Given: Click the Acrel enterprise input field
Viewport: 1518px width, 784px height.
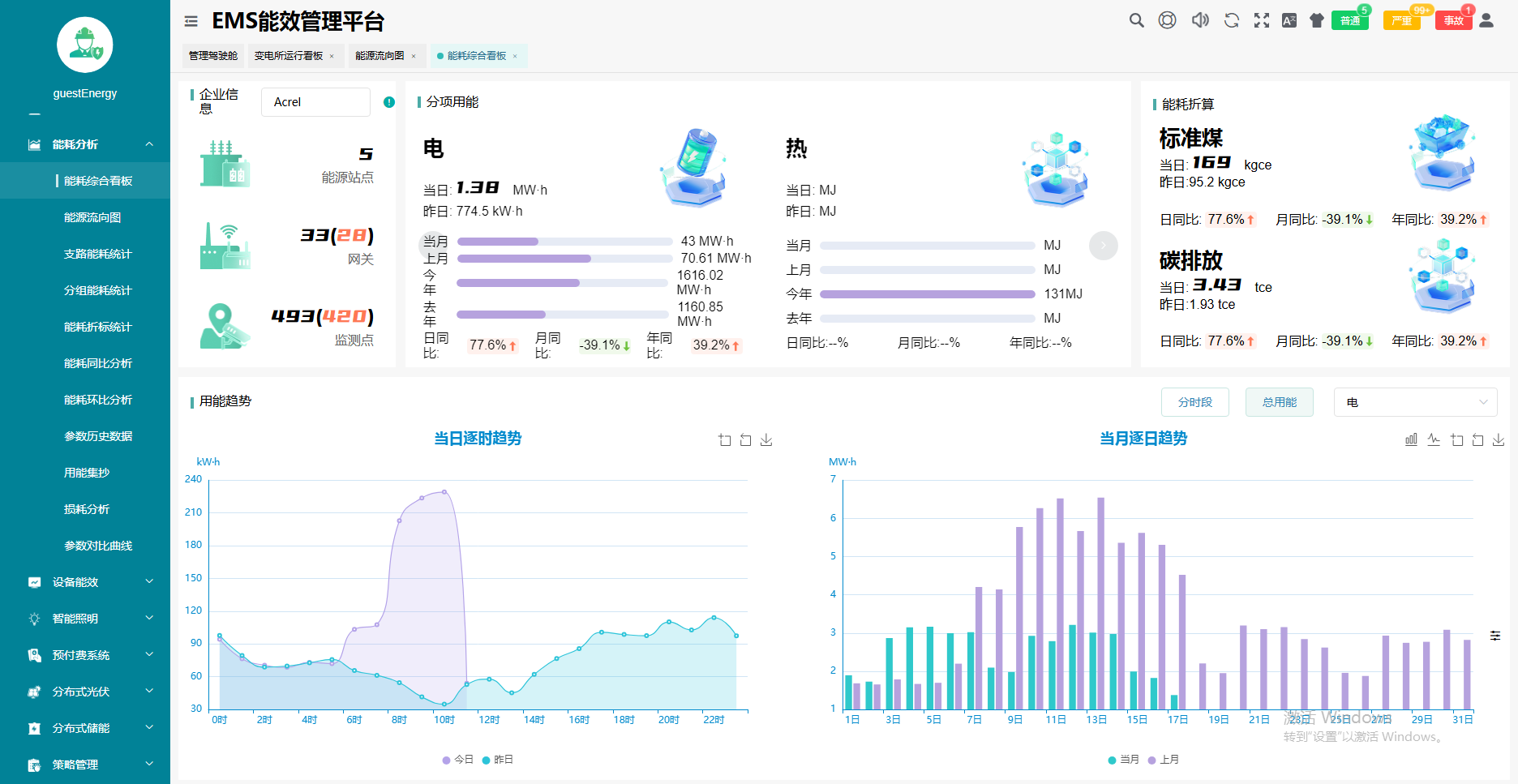Looking at the screenshot, I should point(315,102).
